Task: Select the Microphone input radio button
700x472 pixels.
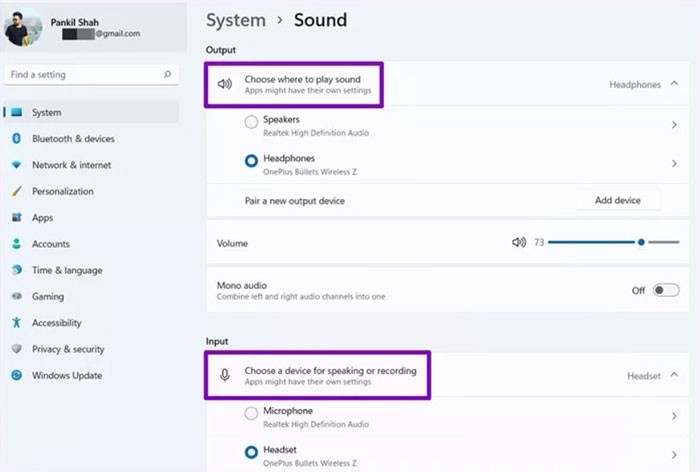Action: tap(251, 415)
